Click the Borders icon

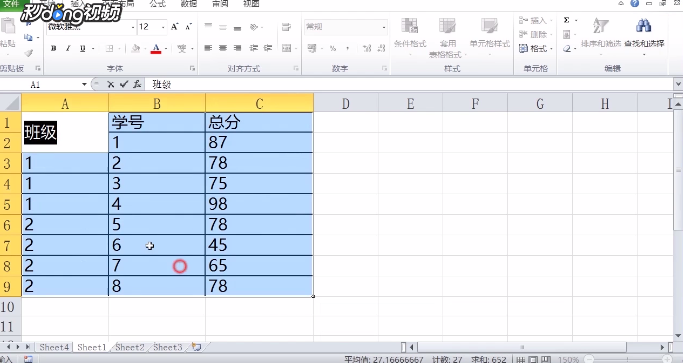coord(109,48)
